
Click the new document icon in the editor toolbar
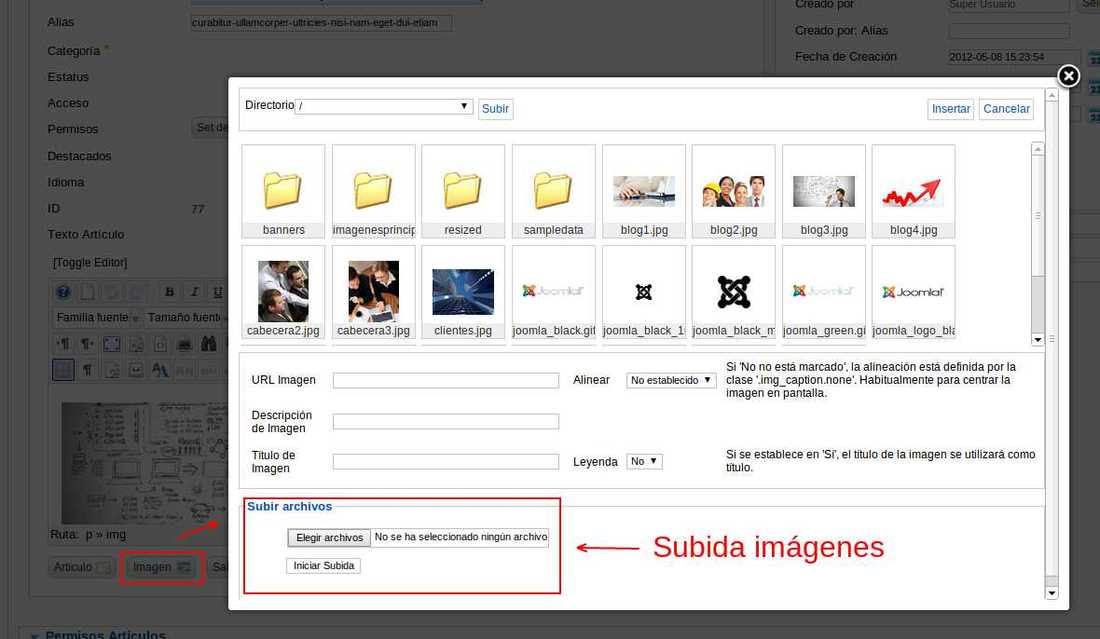[88, 292]
